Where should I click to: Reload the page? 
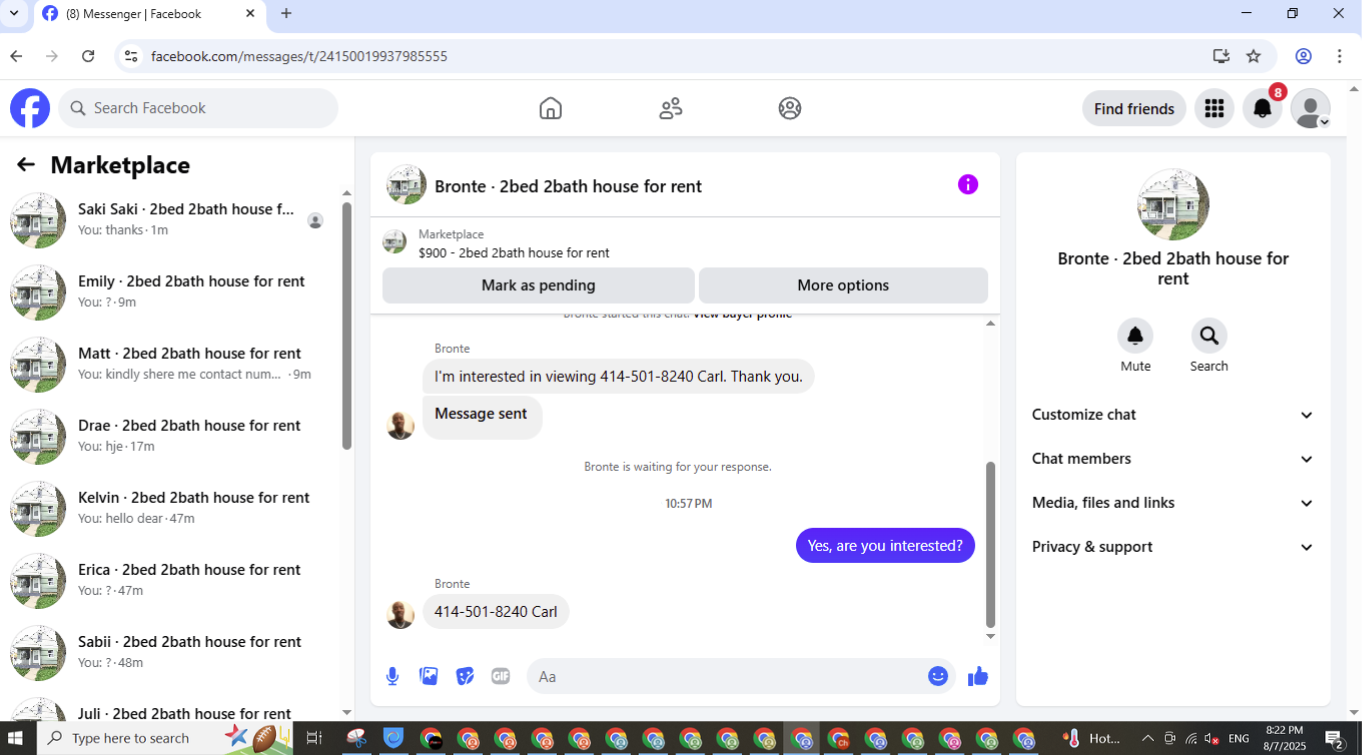tap(88, 56)
